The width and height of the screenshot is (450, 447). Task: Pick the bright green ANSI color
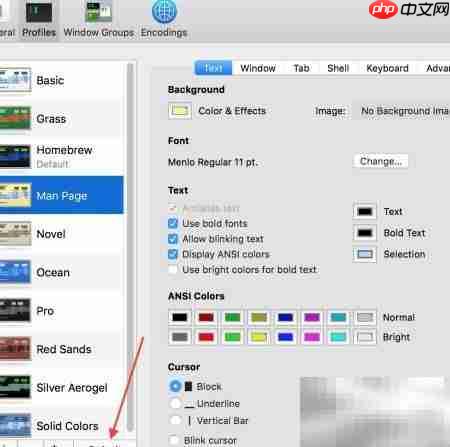tap(232, 337)
